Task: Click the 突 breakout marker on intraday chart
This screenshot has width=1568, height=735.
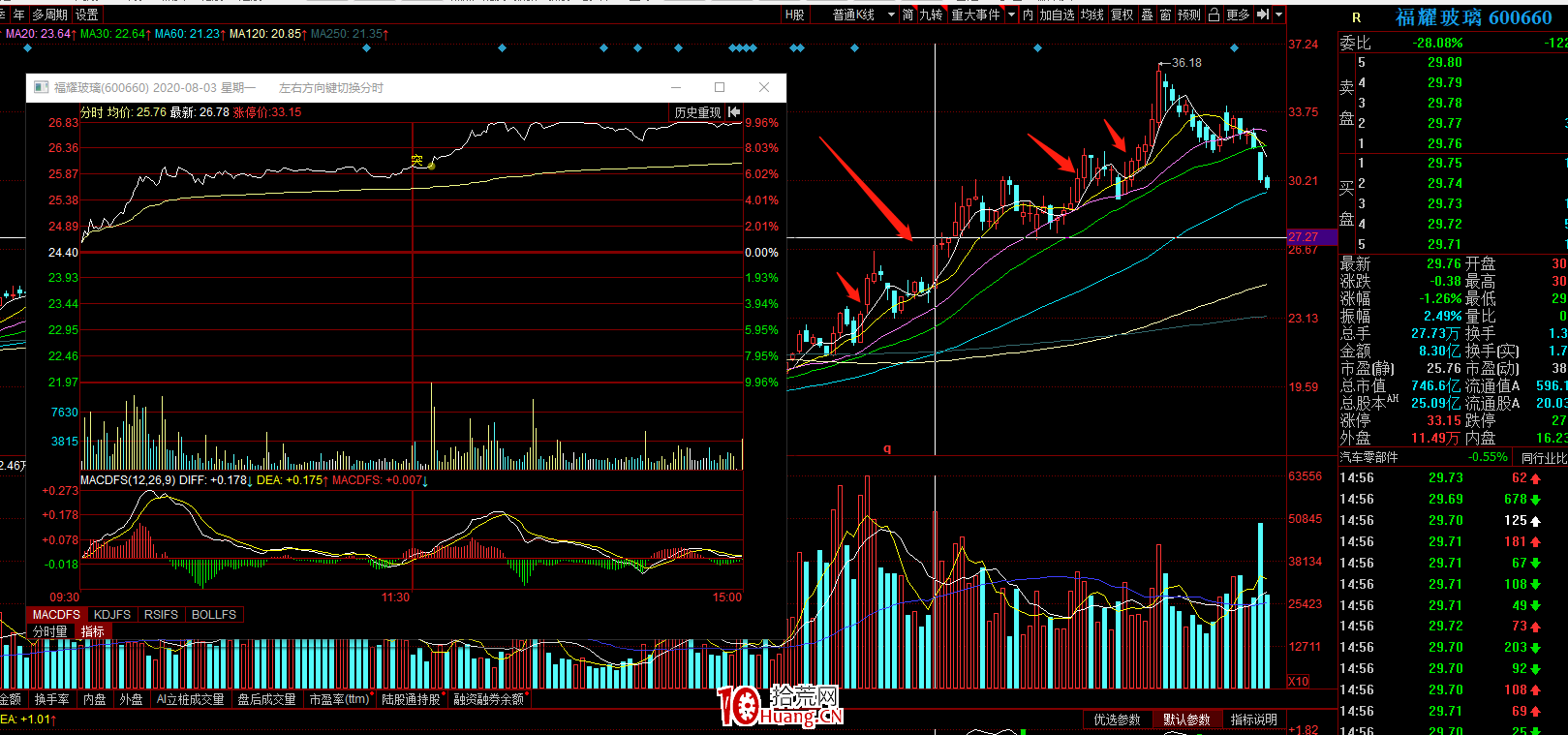Action: pos(417,161)
